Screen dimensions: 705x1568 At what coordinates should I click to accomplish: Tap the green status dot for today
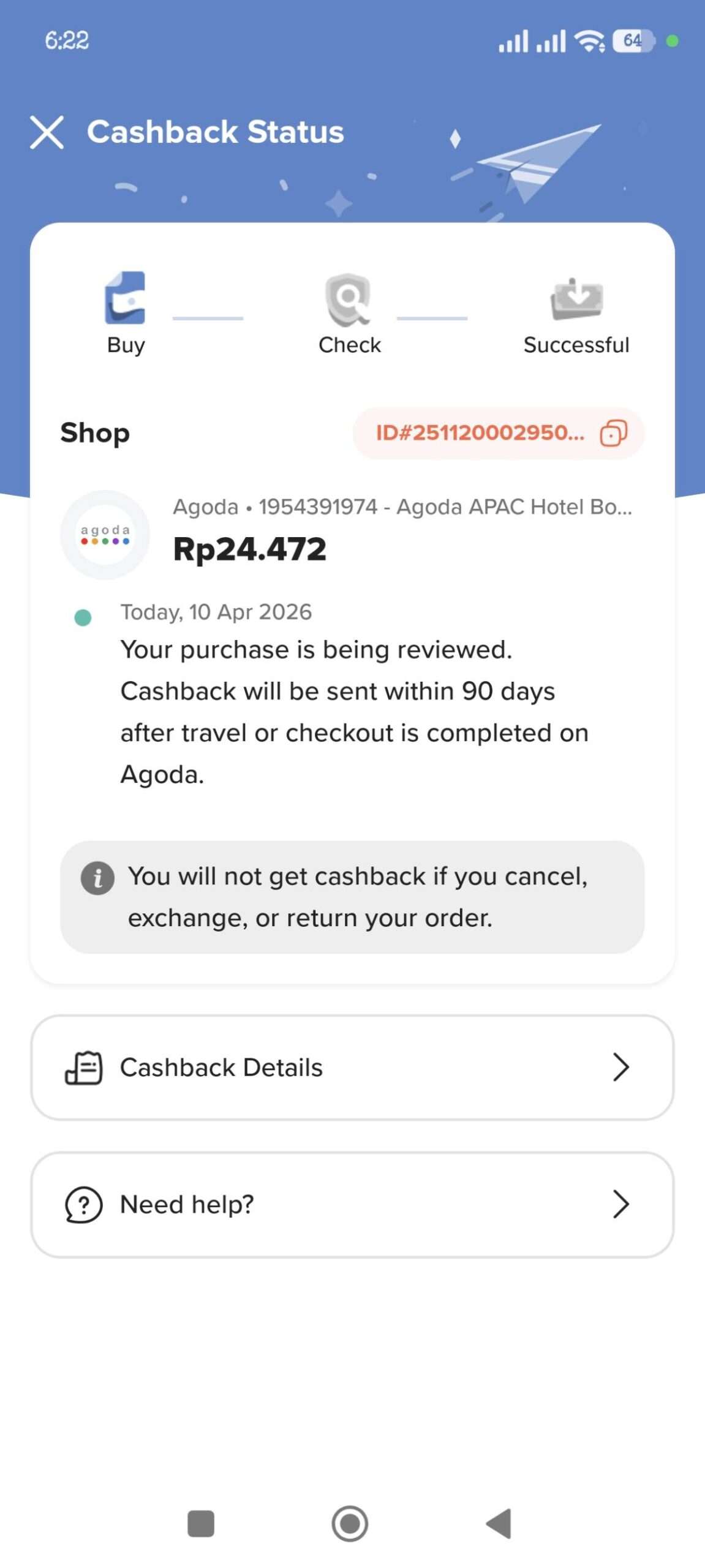coord(83,617)
